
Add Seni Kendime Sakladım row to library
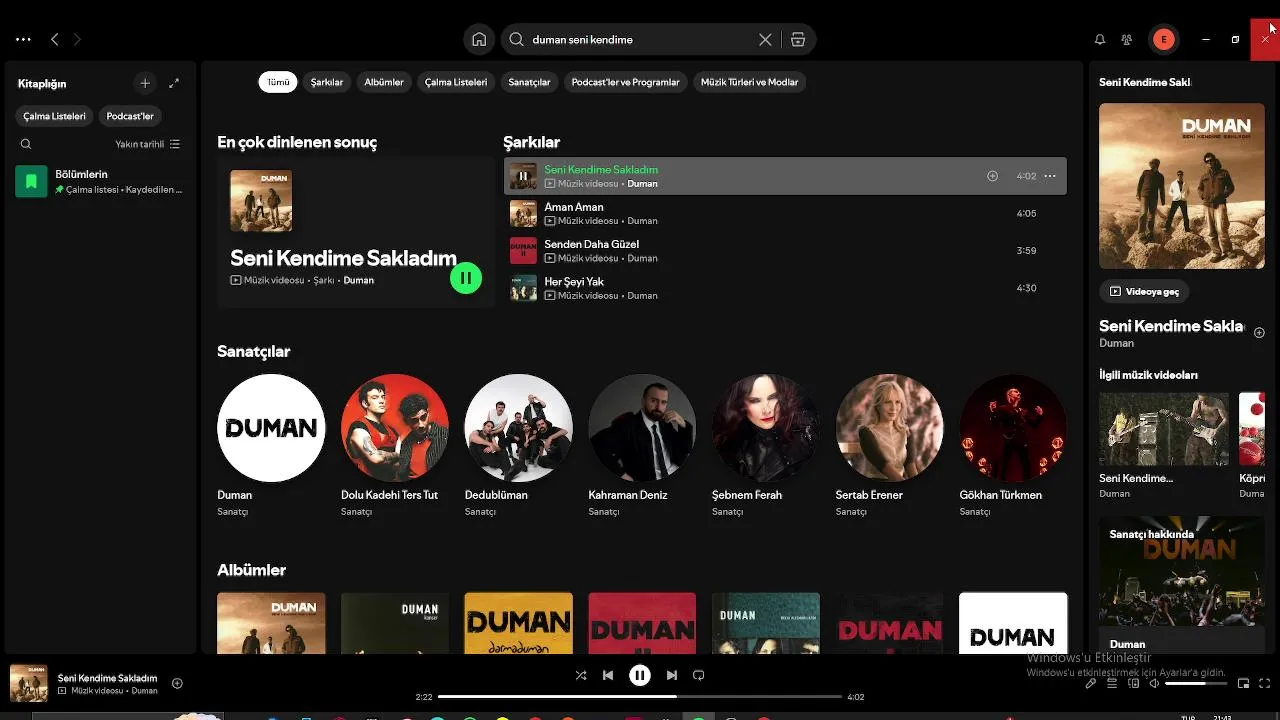[x=992, y=176]
